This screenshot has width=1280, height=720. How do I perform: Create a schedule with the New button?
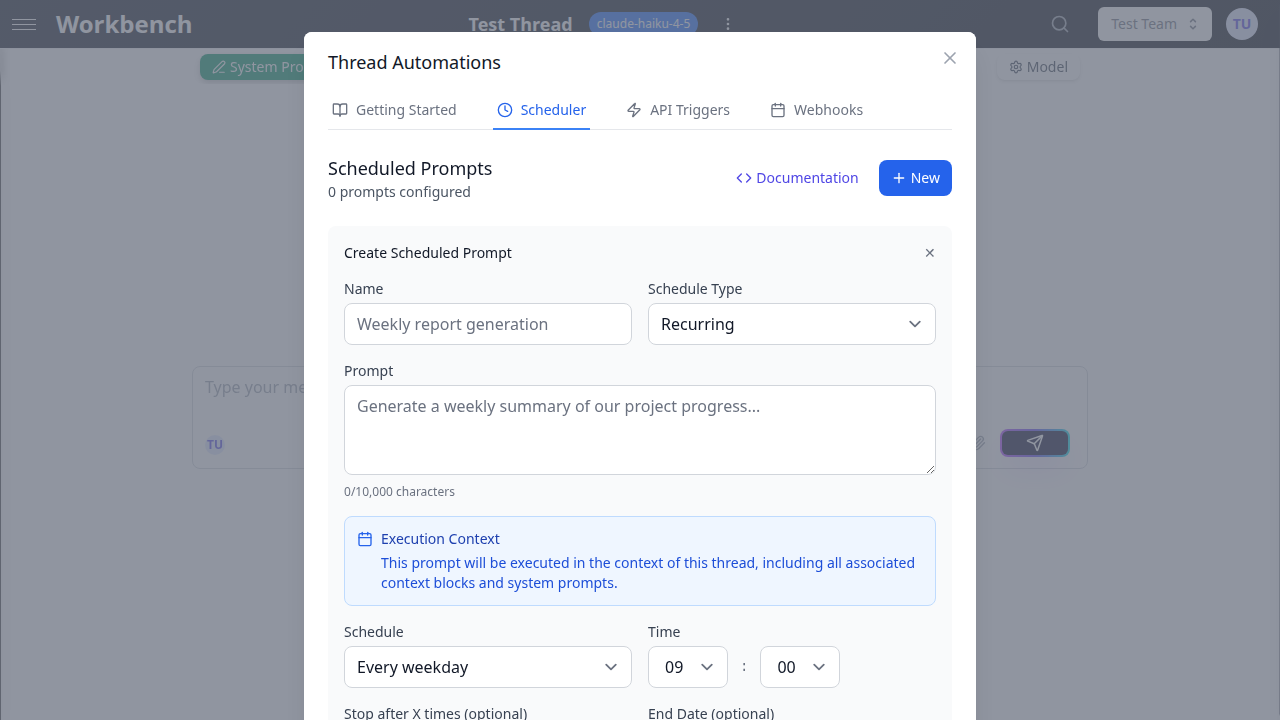915,177
